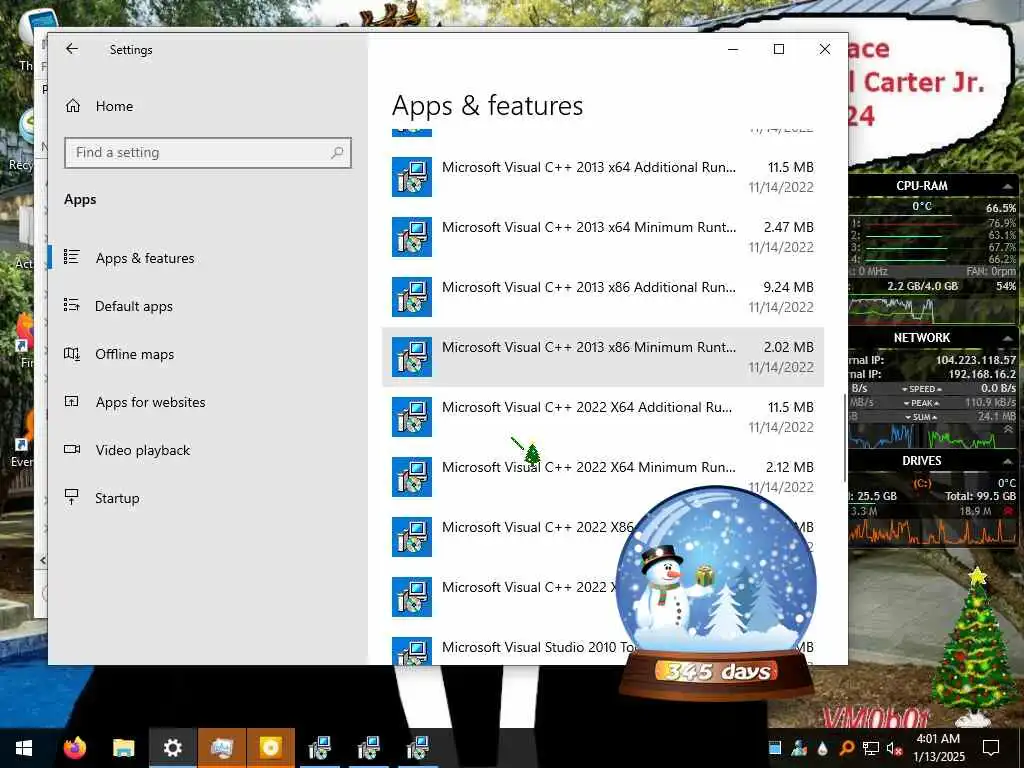This screenshot has height=768, width=1024.
Task: Open Home in Settings sidebar
Action: (x=114, y=106)
